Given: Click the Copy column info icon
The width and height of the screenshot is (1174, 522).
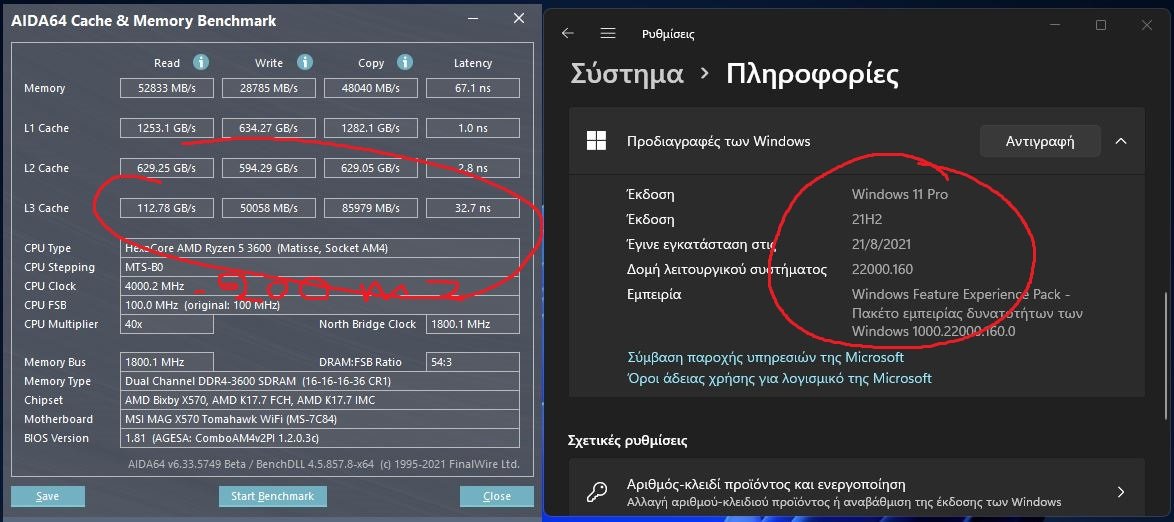Looking at the screenshot, I should pyautogui.click(x=405, y=62).
